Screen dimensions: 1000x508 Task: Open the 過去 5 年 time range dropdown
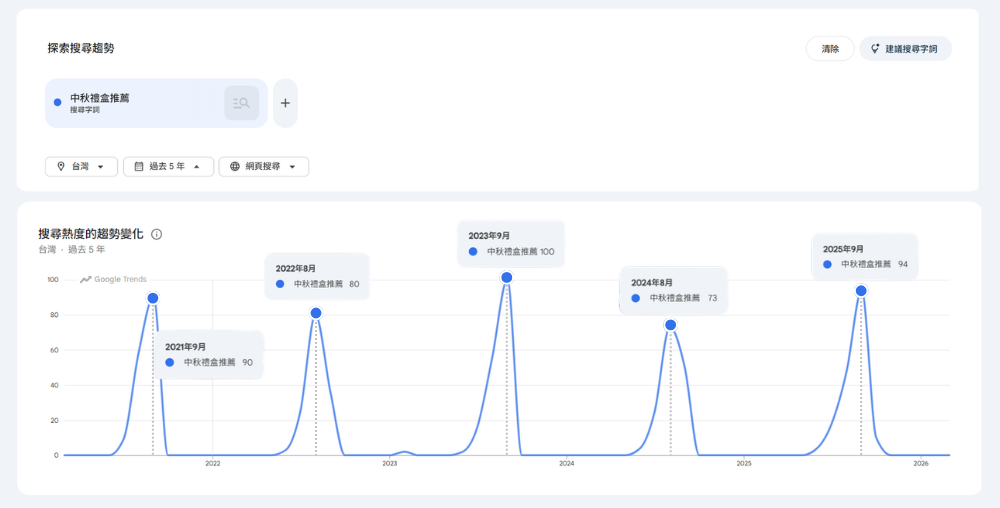[168, 166]
